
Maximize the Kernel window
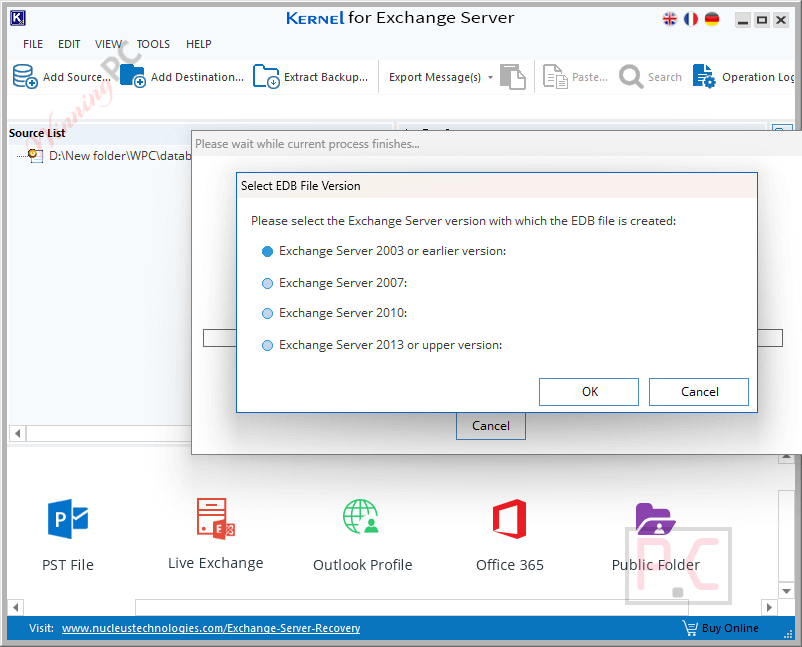click(762, 20)
